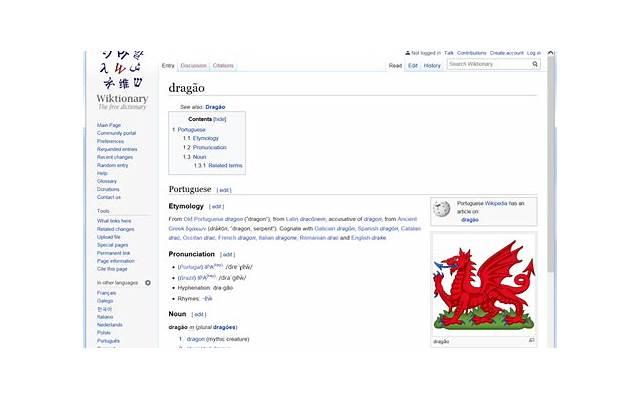Open Recent changes in the sidebar
640x400 pixels.
[115, 157]
